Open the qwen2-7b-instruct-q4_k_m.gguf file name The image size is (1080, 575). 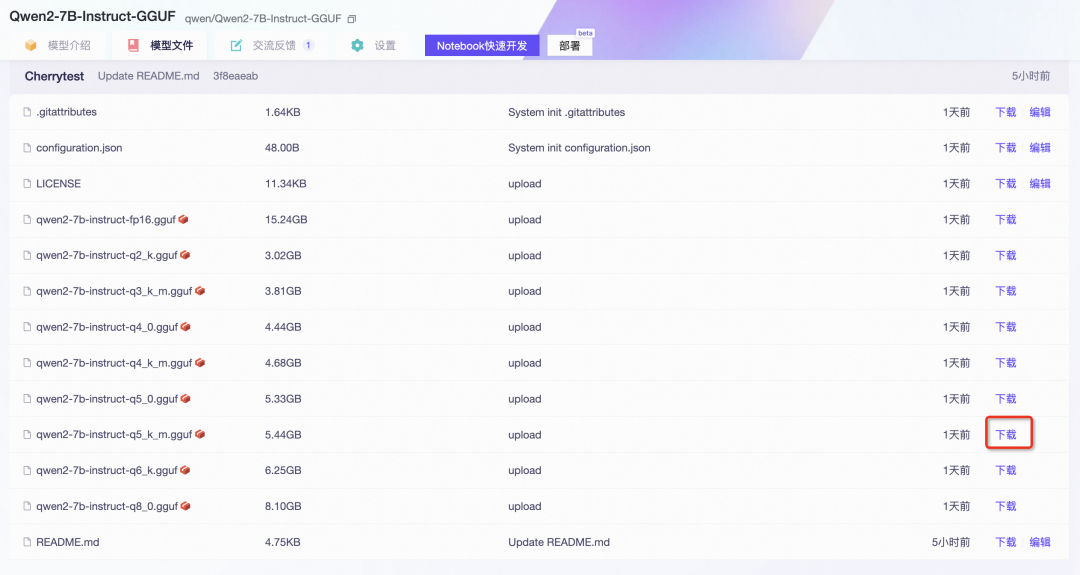tap(114, 363)
